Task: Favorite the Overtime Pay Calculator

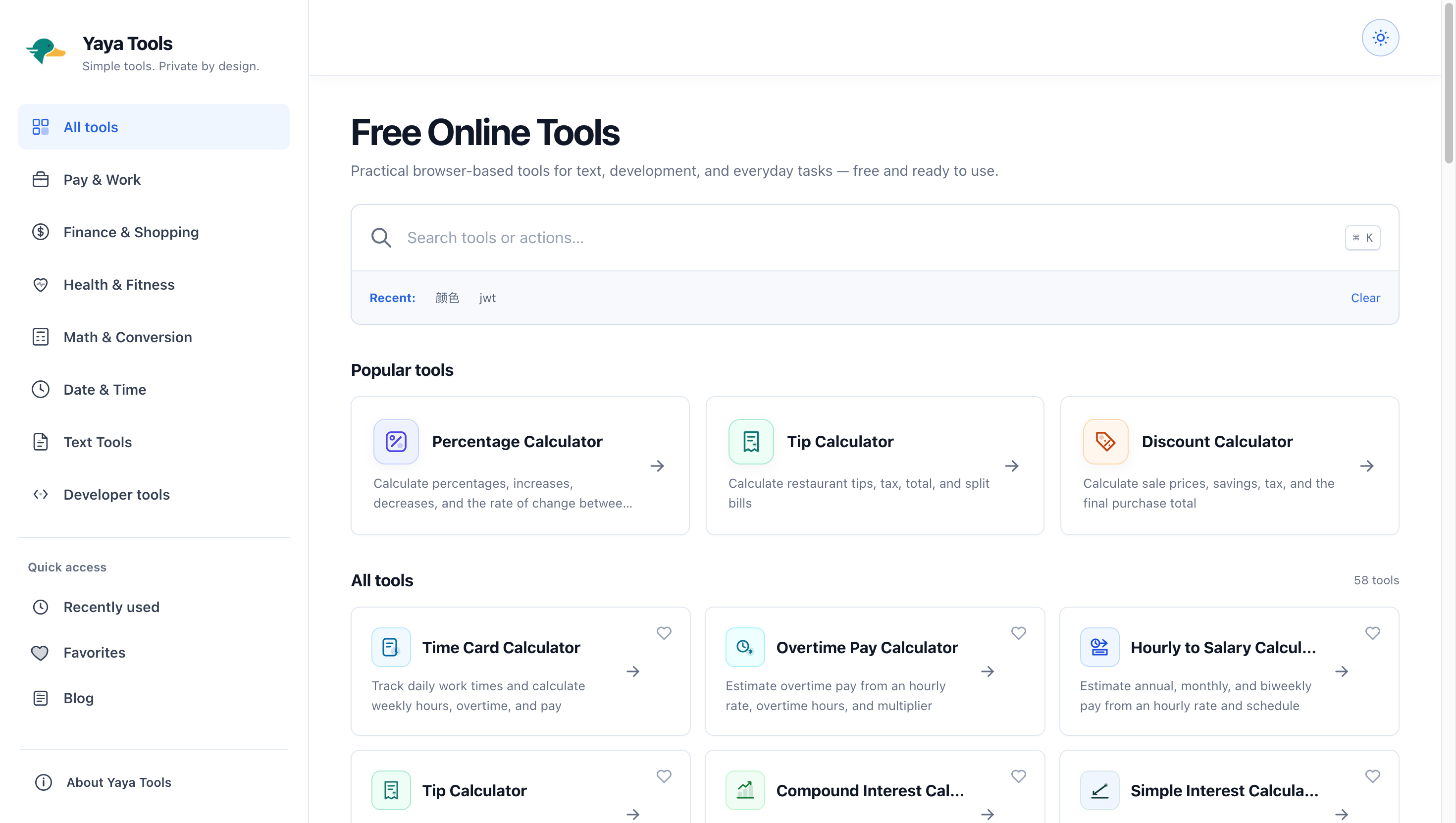Action: (1018, 633)
